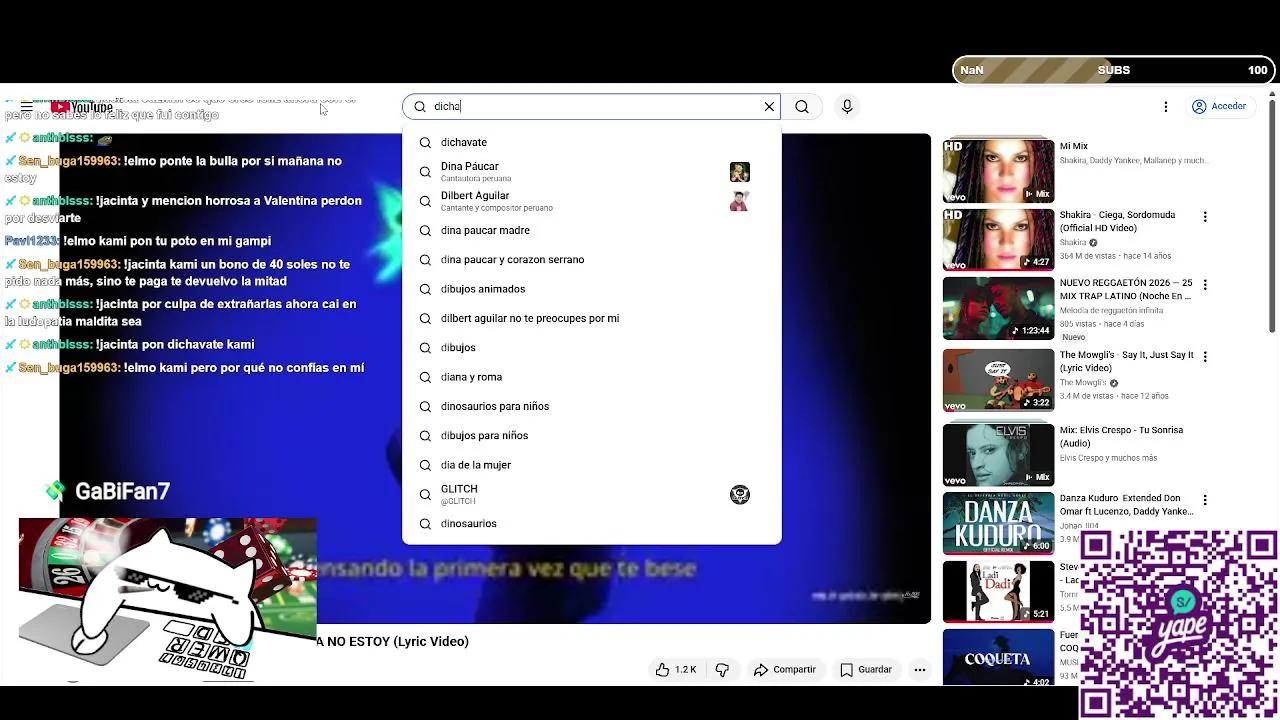Click the video title ending NO ESTOY (Lyric Video)
The width and height of the screenshot is (1280, 720).
393,642
